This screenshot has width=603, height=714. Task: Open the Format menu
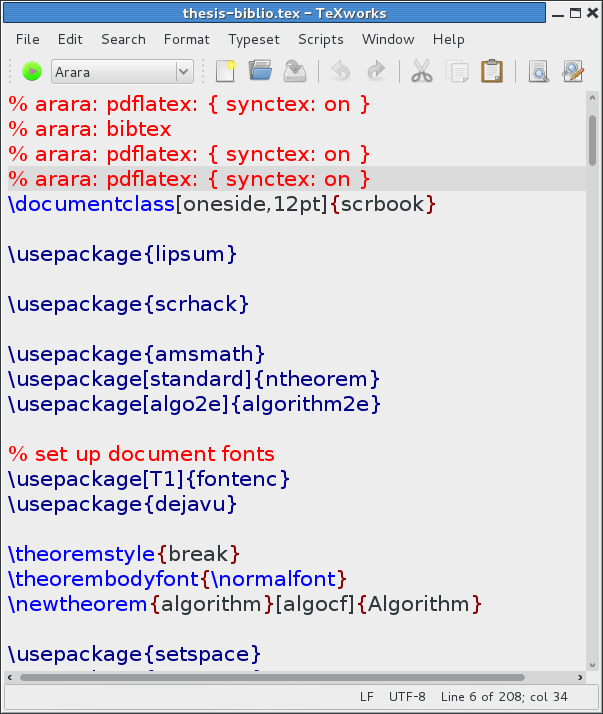tap(187, 39)
